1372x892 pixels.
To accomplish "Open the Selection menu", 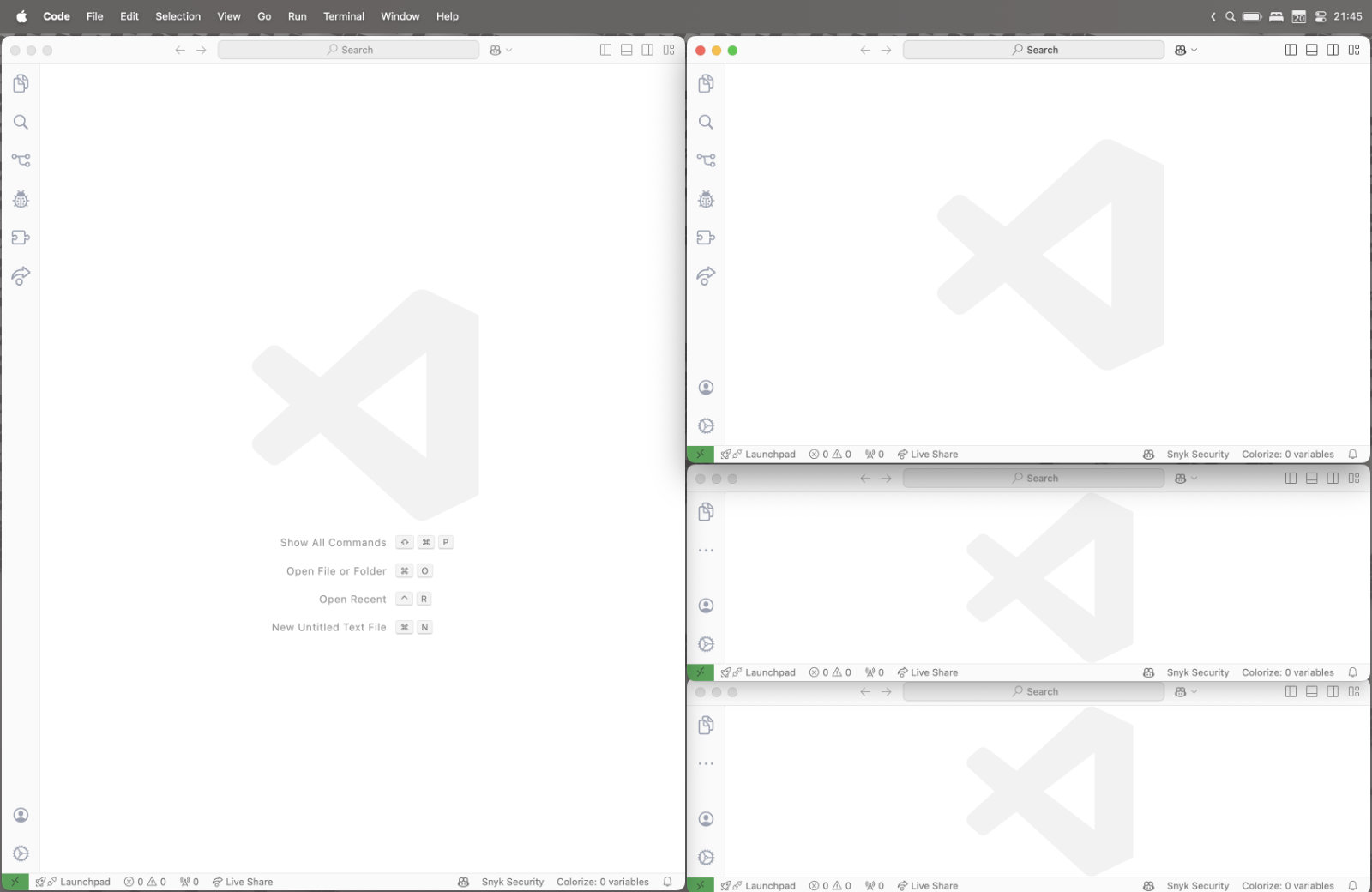I will [x=178, y=16].
